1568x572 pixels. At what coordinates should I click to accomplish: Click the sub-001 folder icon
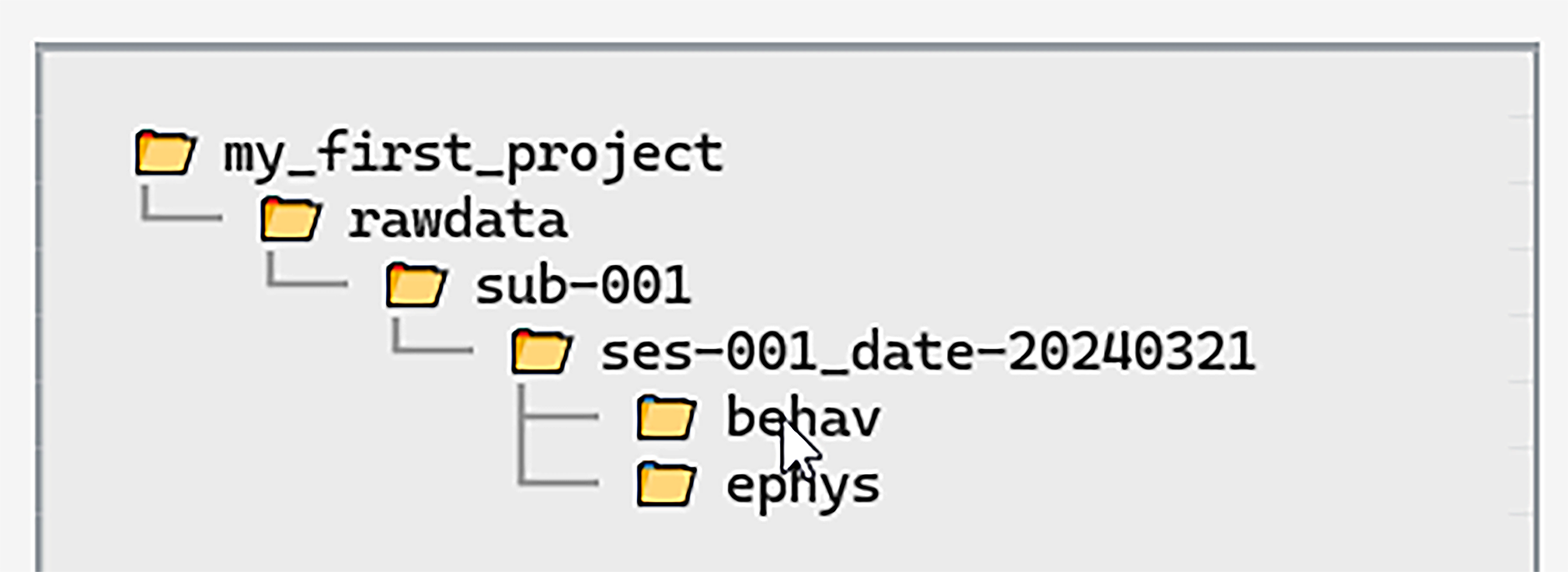click(415, 284)
